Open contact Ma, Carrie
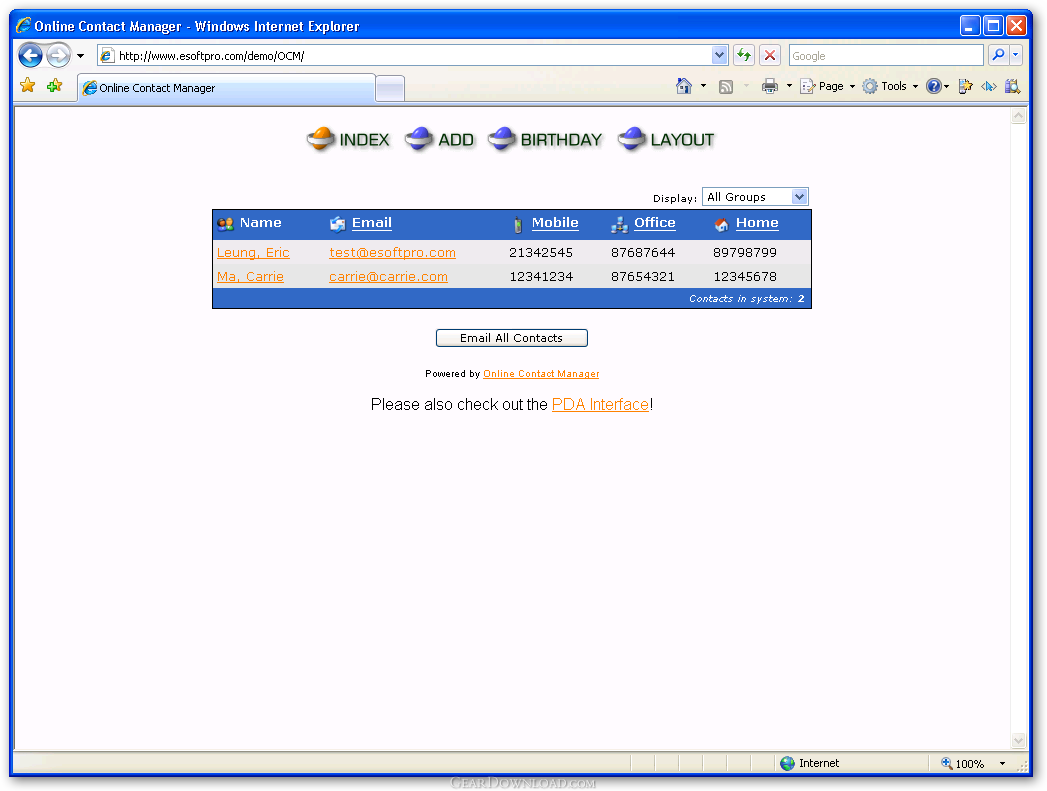Image resolution: width=1047 pixels, height=791 pixels. point(250,277)
